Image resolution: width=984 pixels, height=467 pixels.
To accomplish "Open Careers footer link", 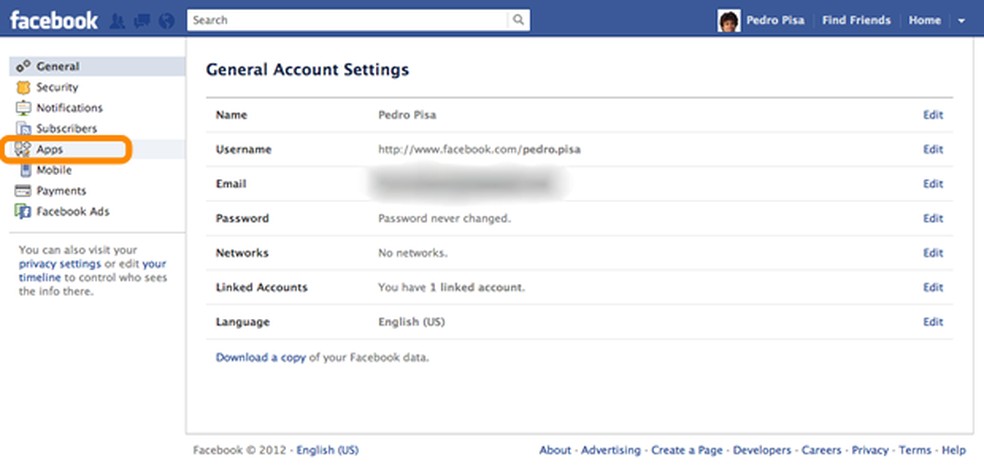I will pyautogui.click(x=821, y=450).
